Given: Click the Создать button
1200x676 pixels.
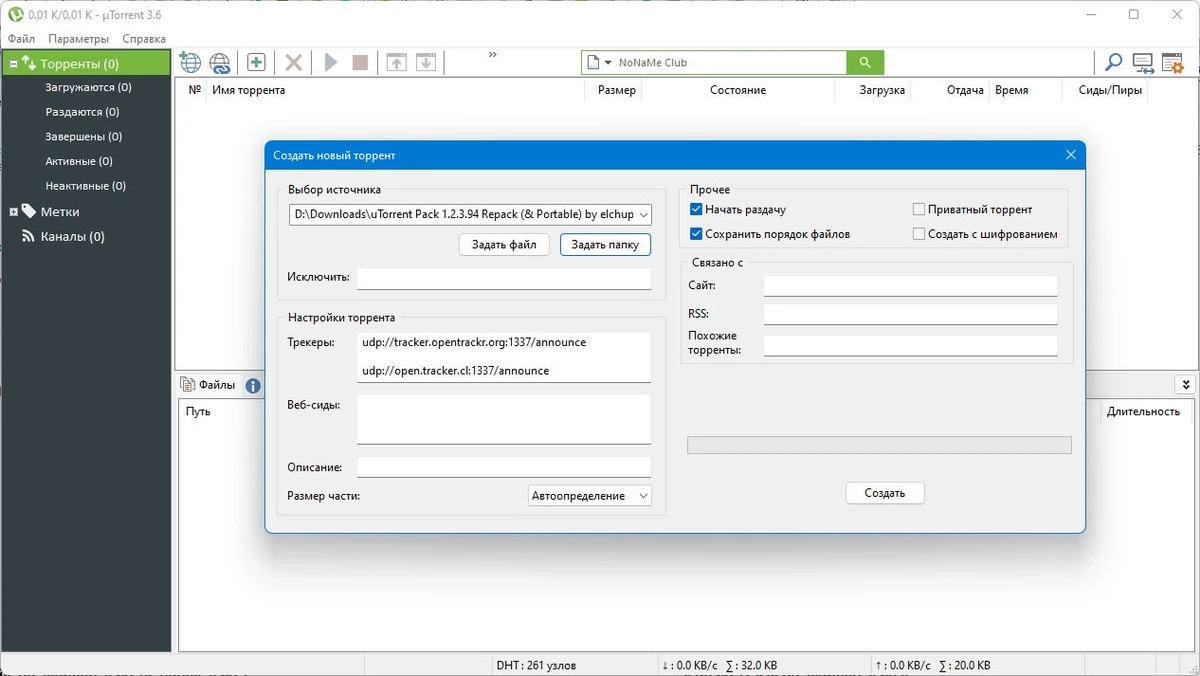Looking at the screenshot, I should (885, 493).
